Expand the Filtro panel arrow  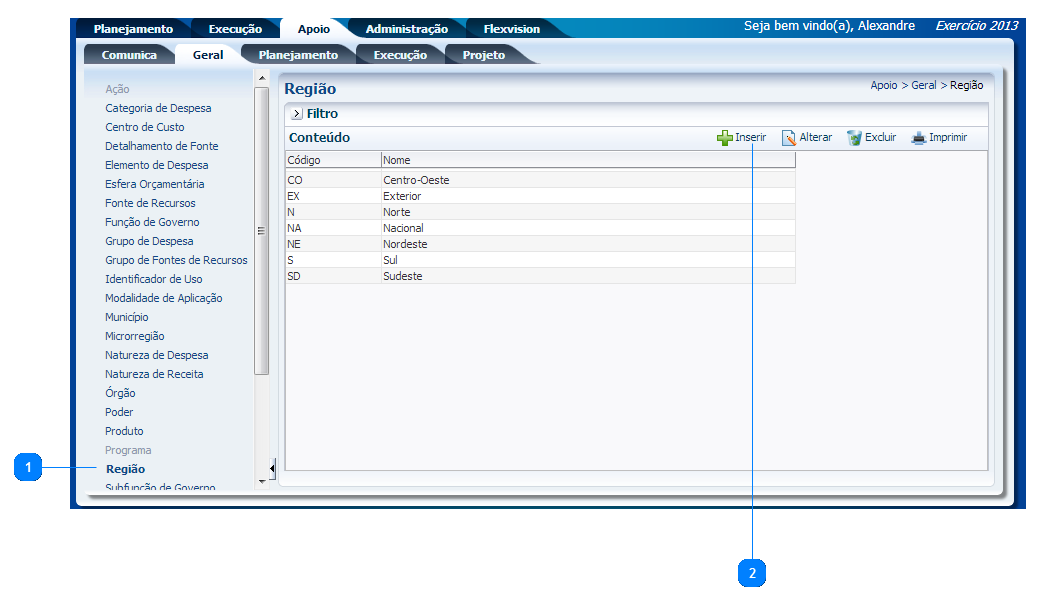click(297, 114)
